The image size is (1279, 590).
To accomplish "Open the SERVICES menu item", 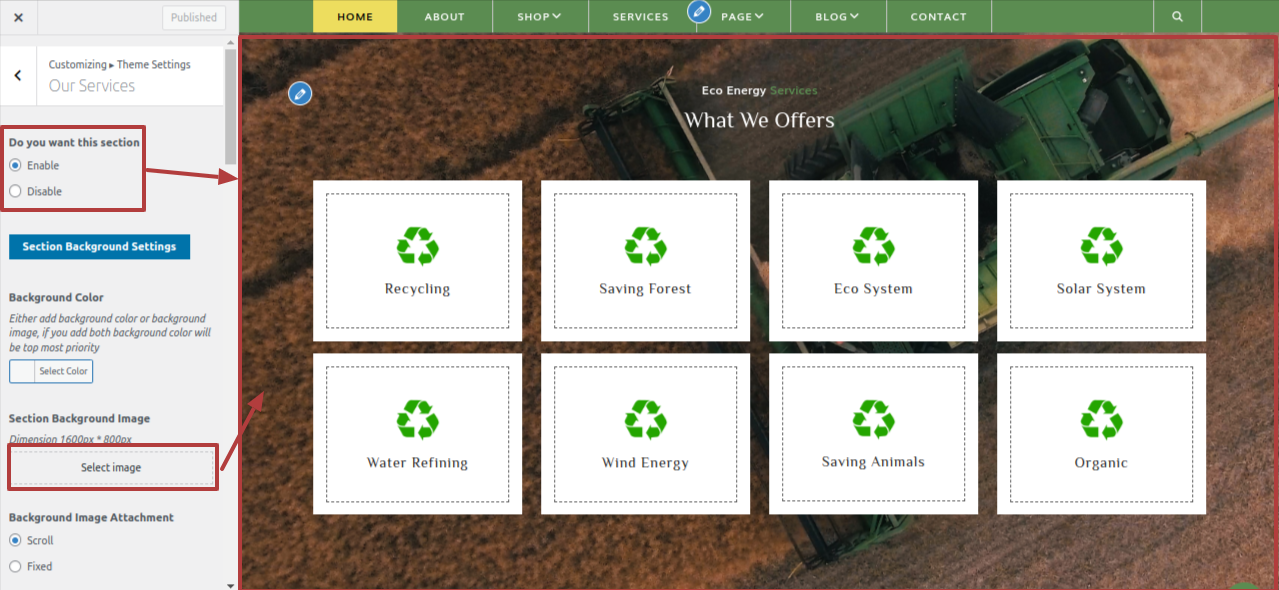I will pyautogui.click(x=641, y=17).
